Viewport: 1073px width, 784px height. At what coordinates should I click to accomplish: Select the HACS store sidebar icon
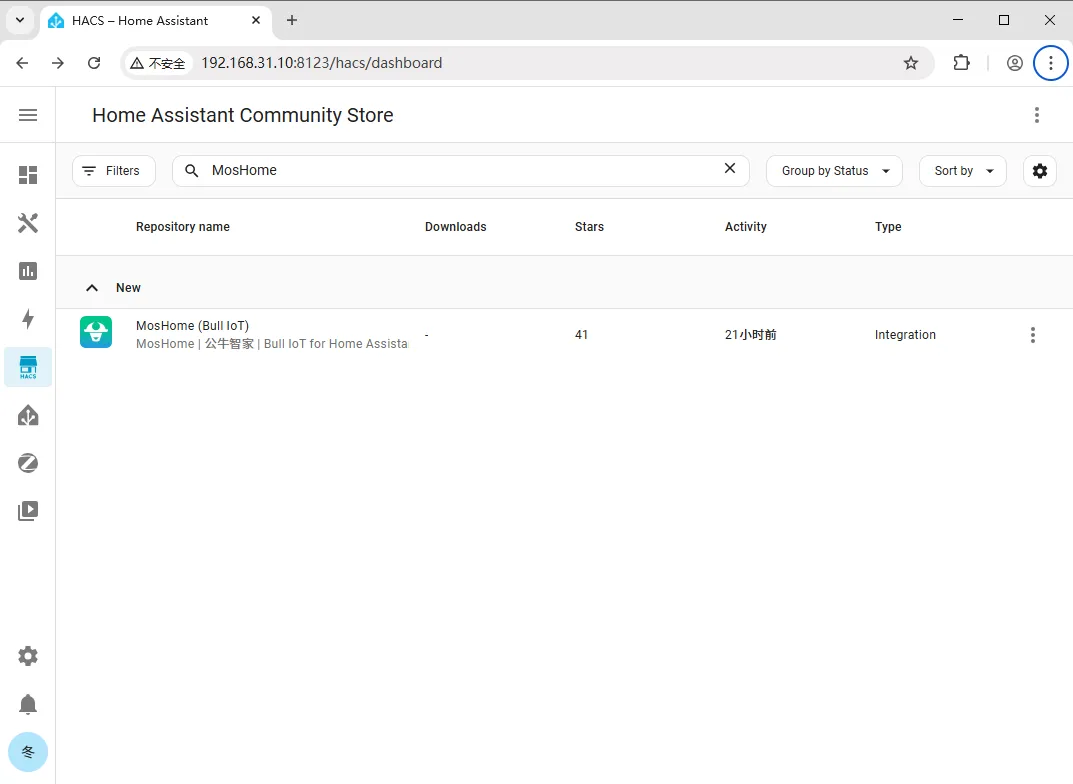(28, 367)
